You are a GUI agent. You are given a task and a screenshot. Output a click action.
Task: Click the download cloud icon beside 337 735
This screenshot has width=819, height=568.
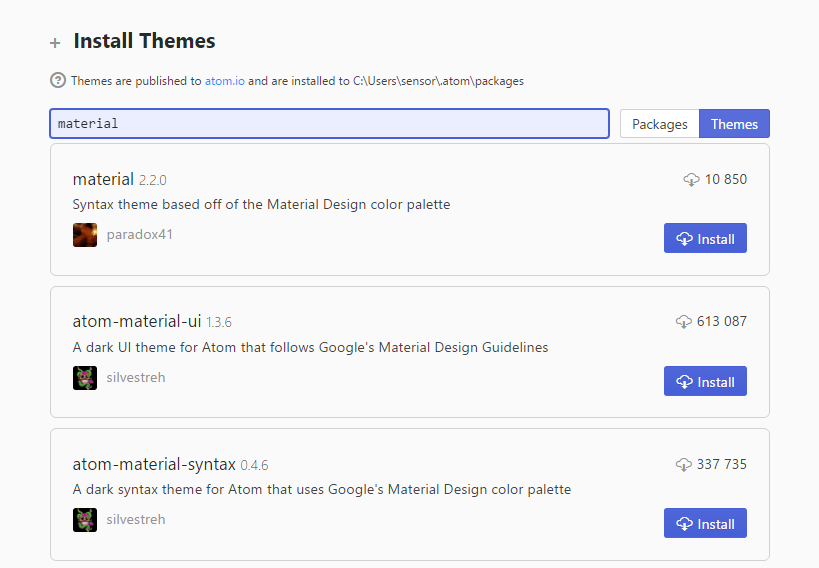pos(684,464)
